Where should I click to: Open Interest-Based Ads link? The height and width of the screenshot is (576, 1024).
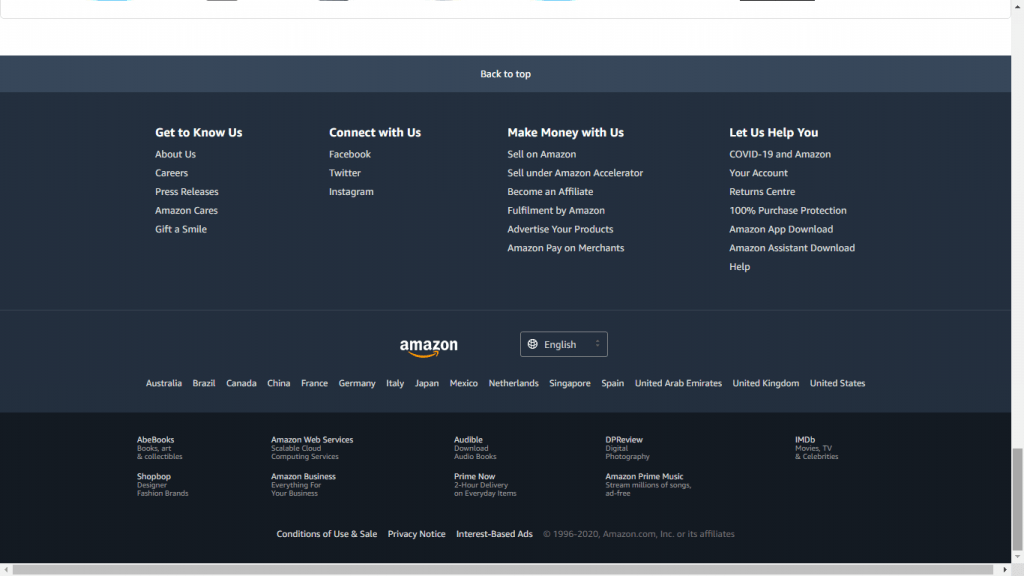[x=494, y=534]
